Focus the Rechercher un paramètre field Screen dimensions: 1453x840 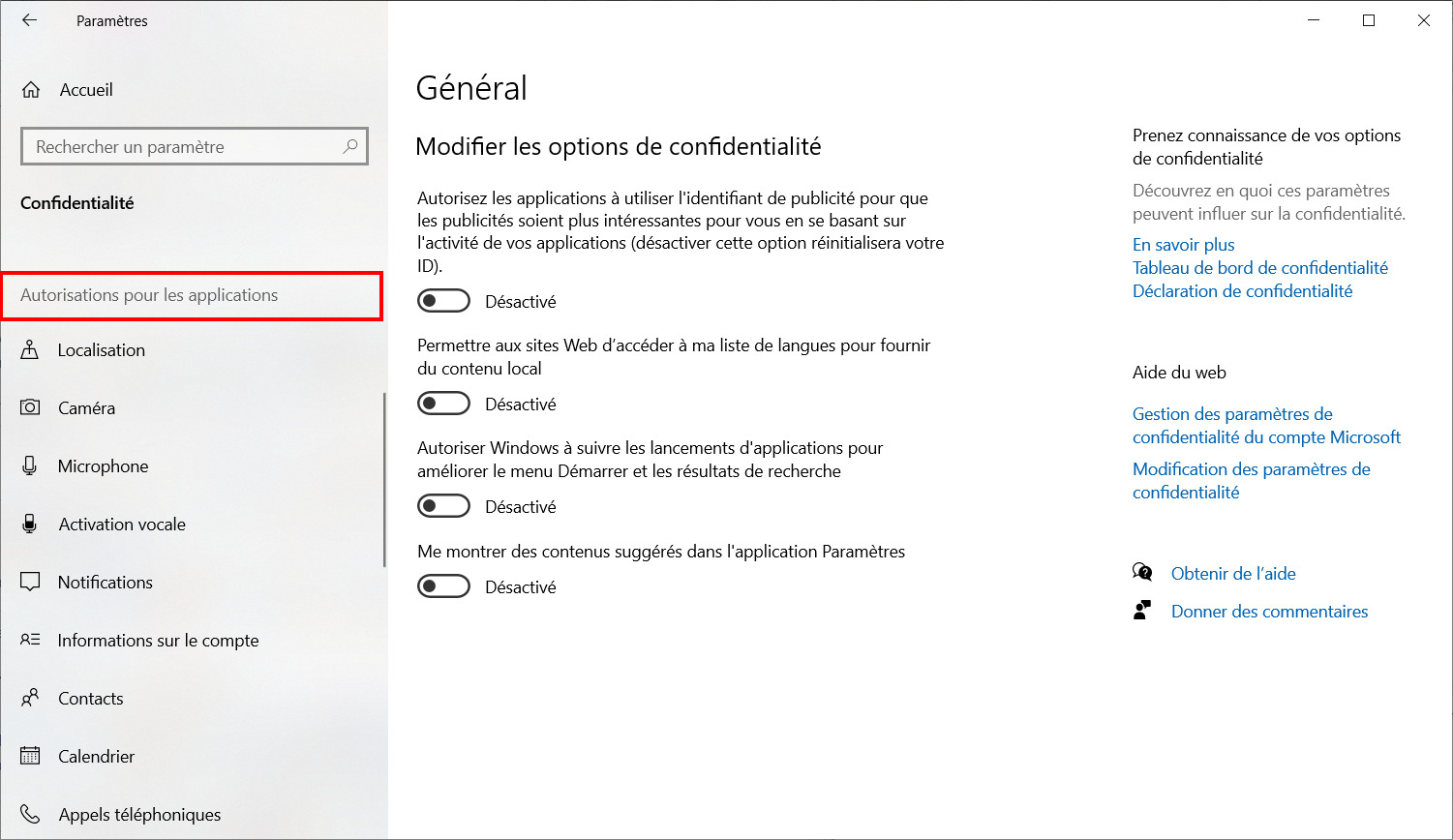[195, 147]
